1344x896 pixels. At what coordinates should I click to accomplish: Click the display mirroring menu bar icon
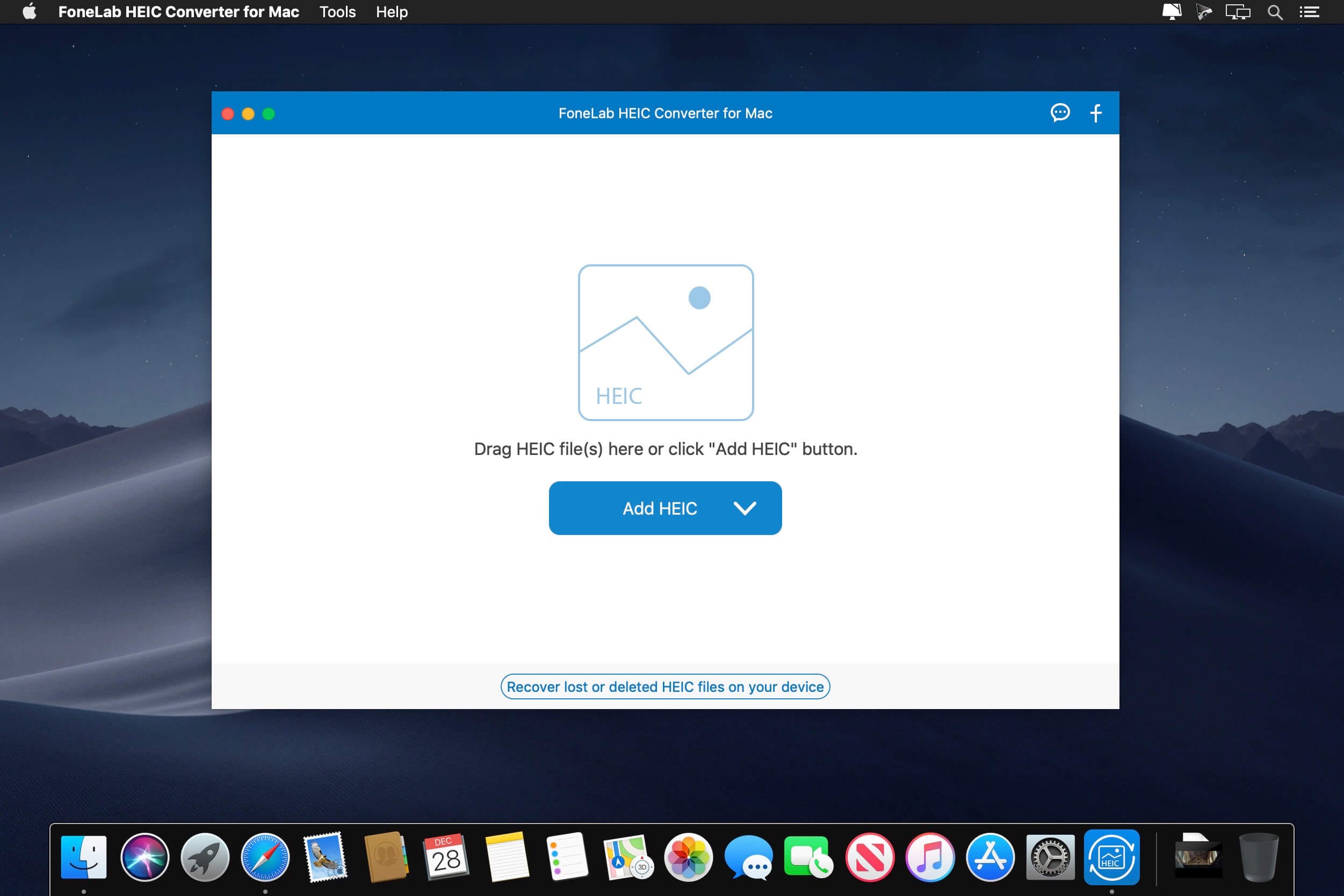(1237, 12)
